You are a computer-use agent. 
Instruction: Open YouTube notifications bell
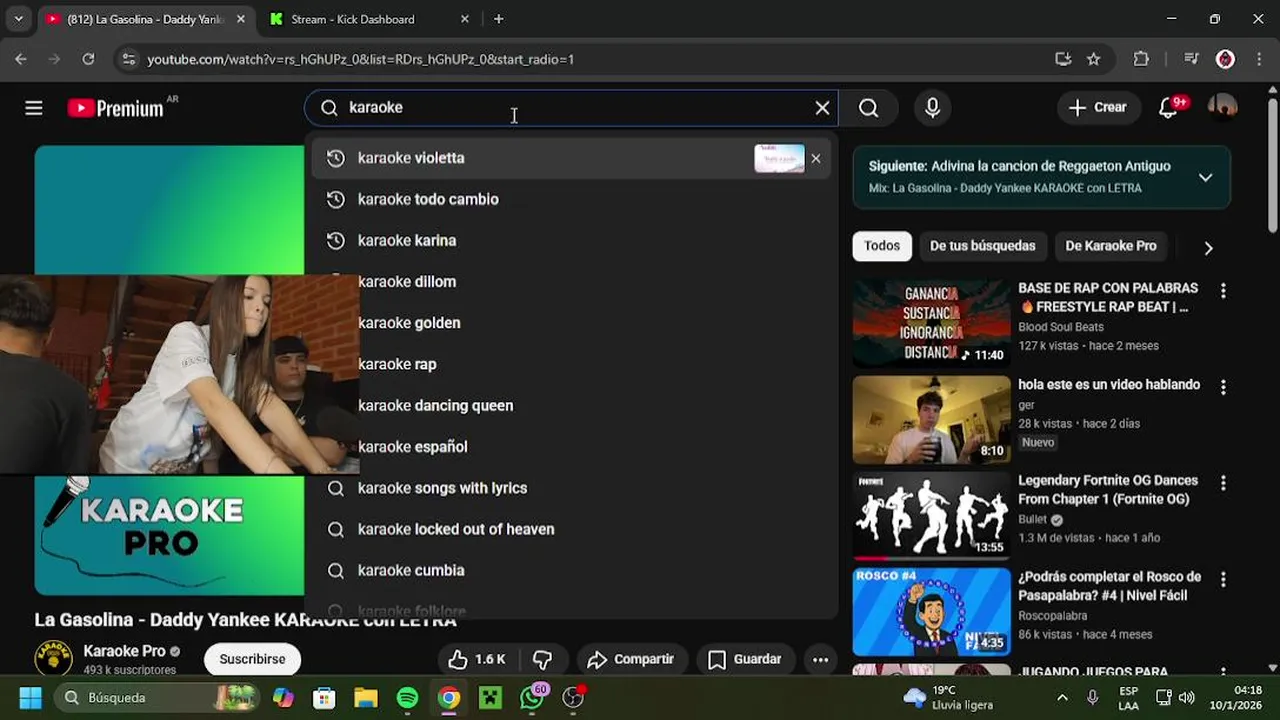tap(1168, 108)
